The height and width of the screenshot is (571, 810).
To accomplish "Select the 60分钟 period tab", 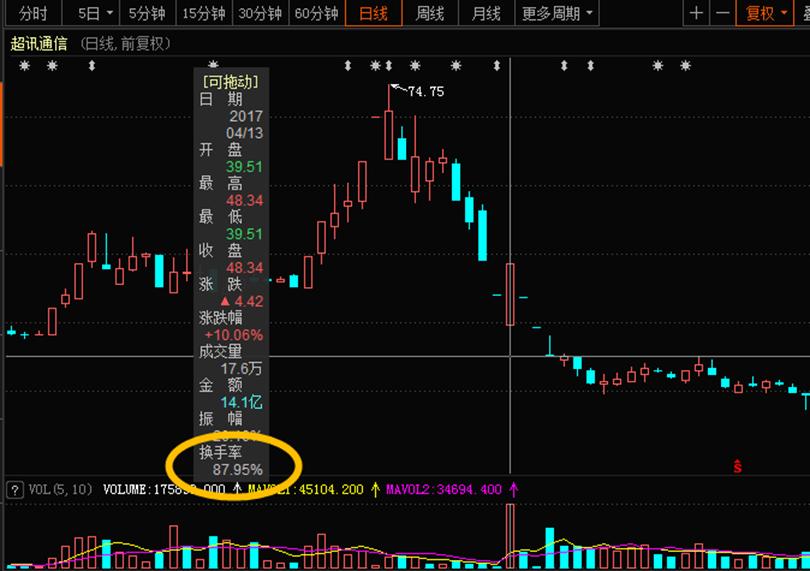I will tap(317, 13).
